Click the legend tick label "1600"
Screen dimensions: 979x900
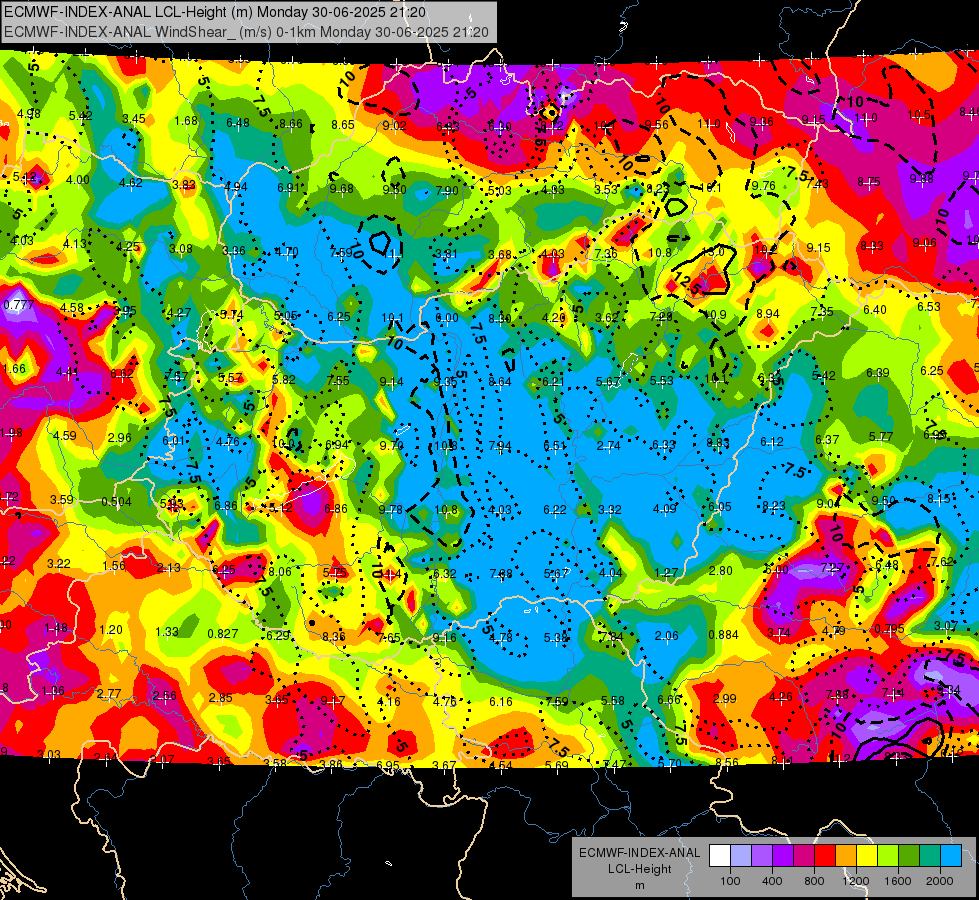[898, 881]
